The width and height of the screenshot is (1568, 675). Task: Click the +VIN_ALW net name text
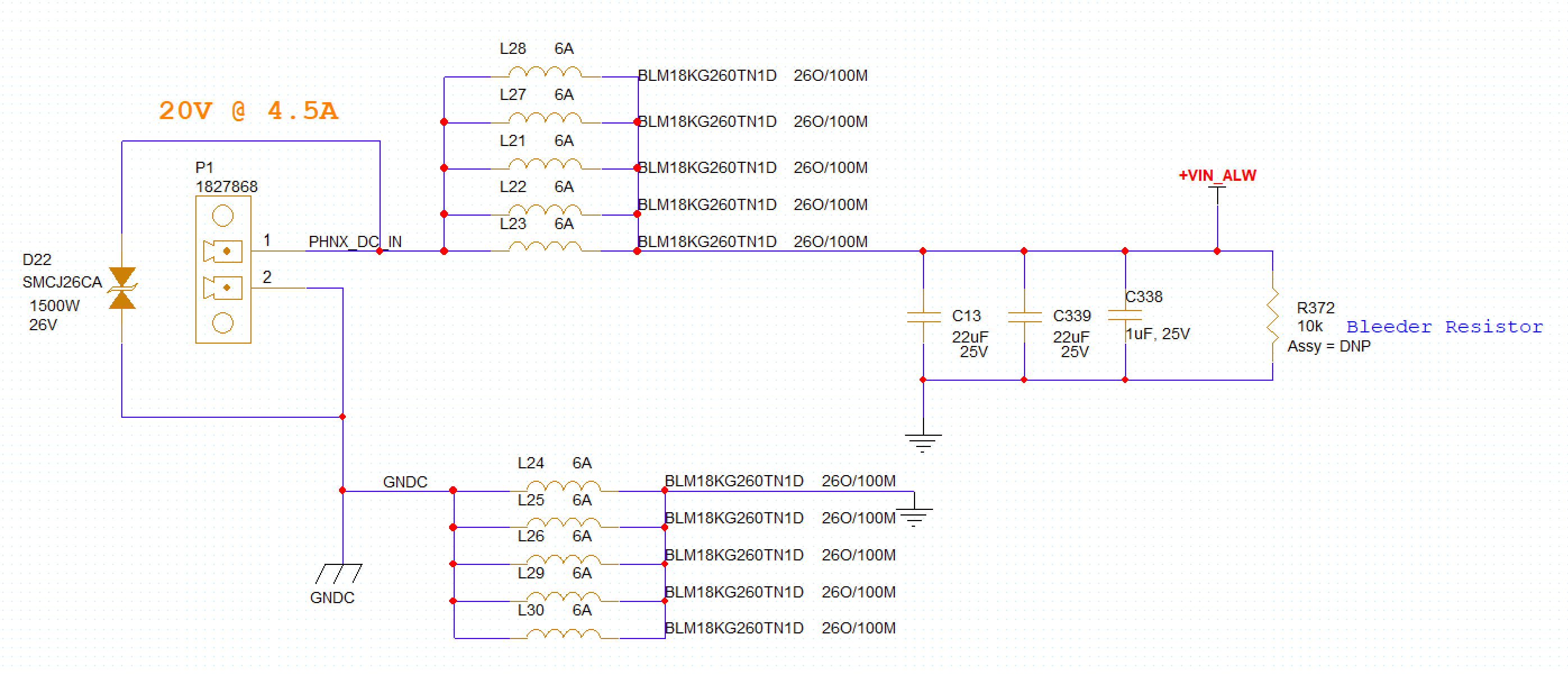tap(1217, 176)
